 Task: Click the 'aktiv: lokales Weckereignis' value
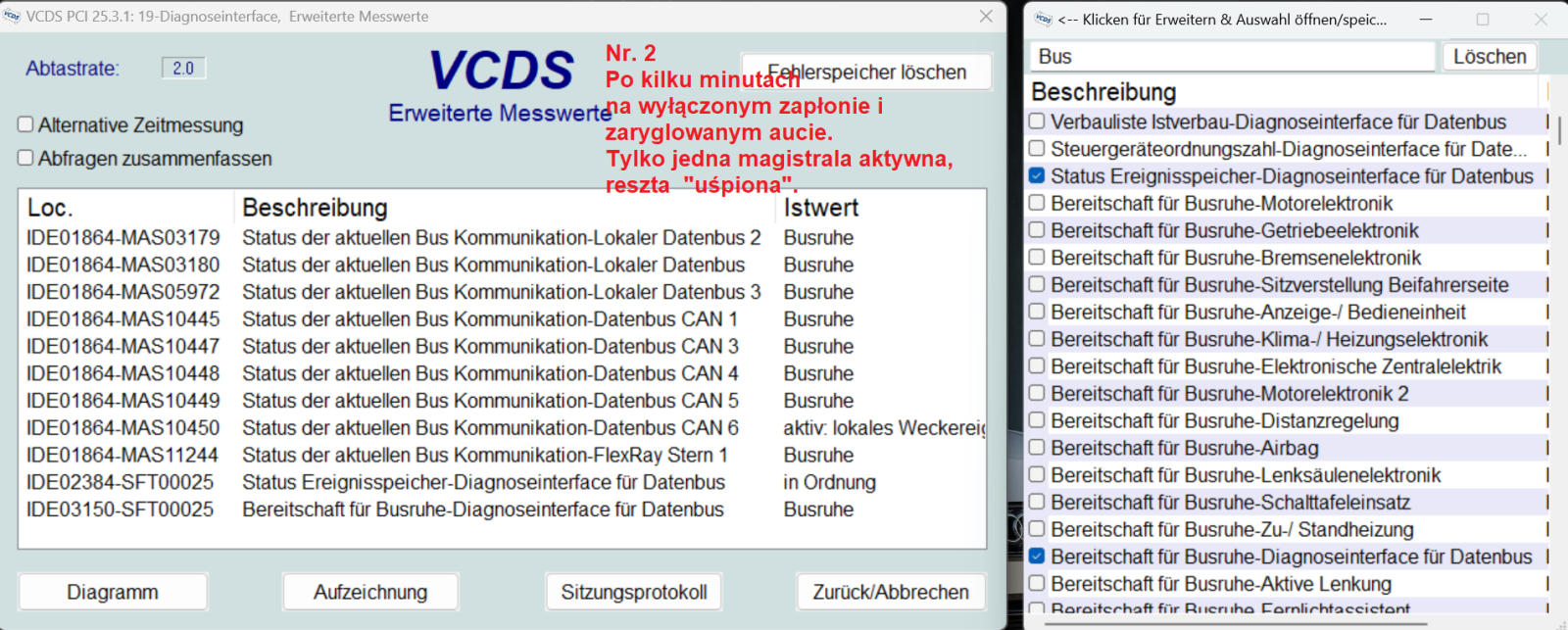884,427
